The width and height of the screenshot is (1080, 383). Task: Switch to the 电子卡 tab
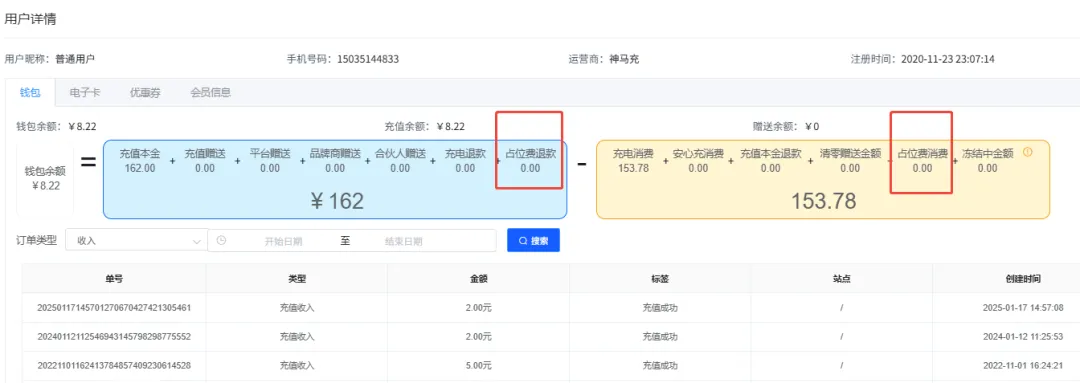(85, 92)
